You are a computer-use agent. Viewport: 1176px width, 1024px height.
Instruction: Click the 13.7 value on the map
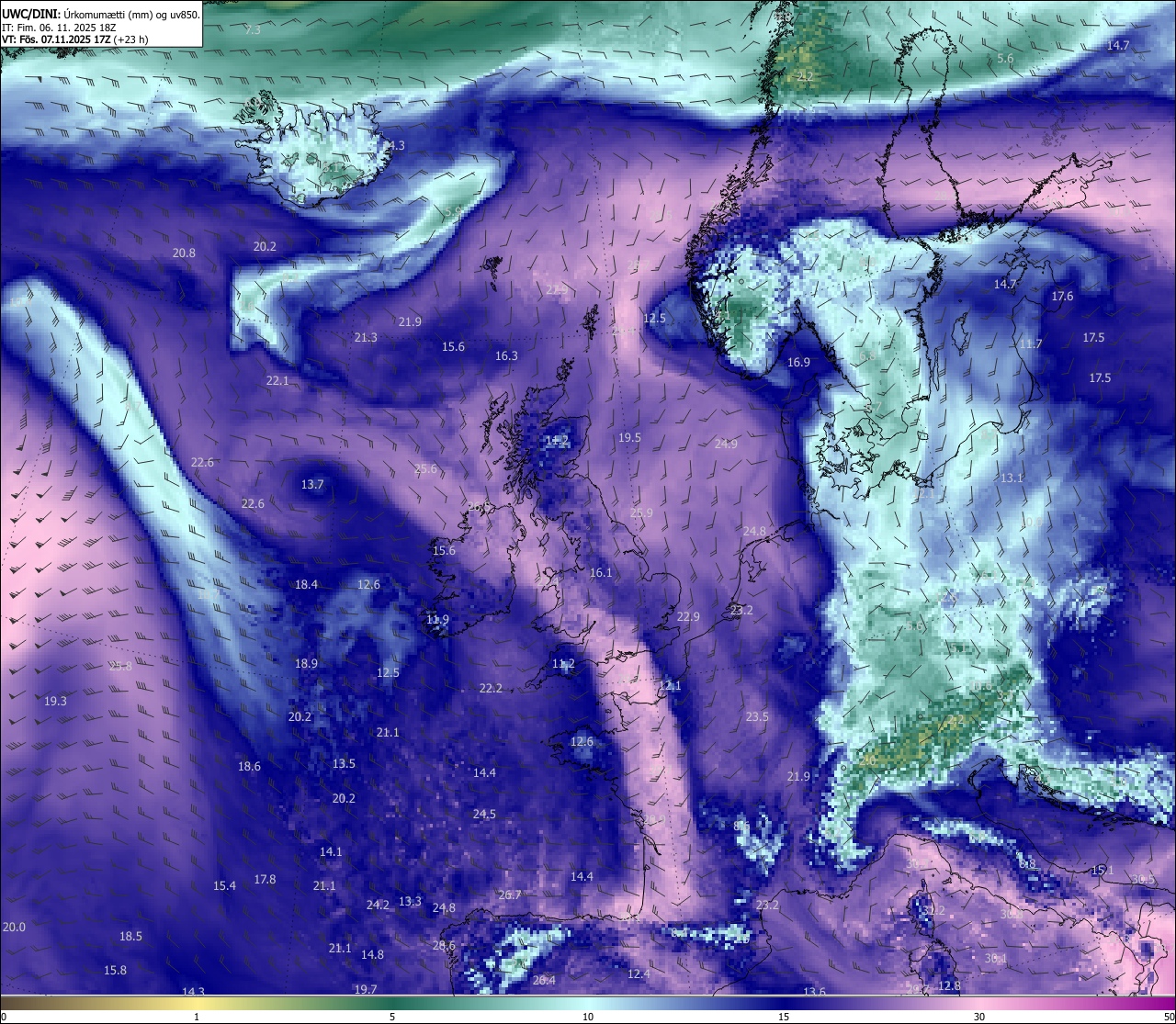pos(312,485)
